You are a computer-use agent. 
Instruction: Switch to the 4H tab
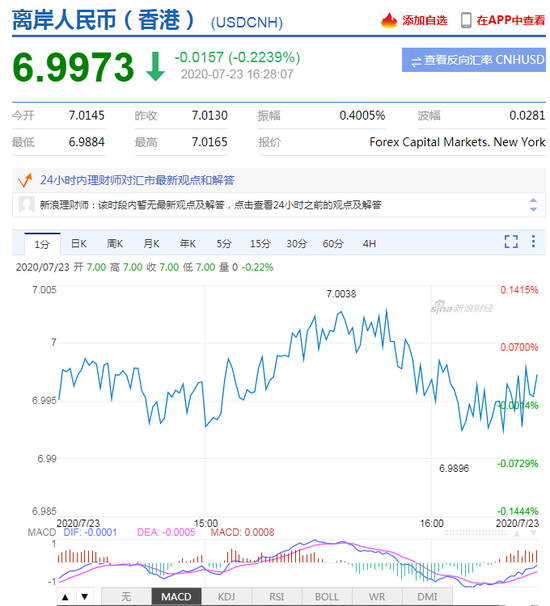tap(369, 243)
